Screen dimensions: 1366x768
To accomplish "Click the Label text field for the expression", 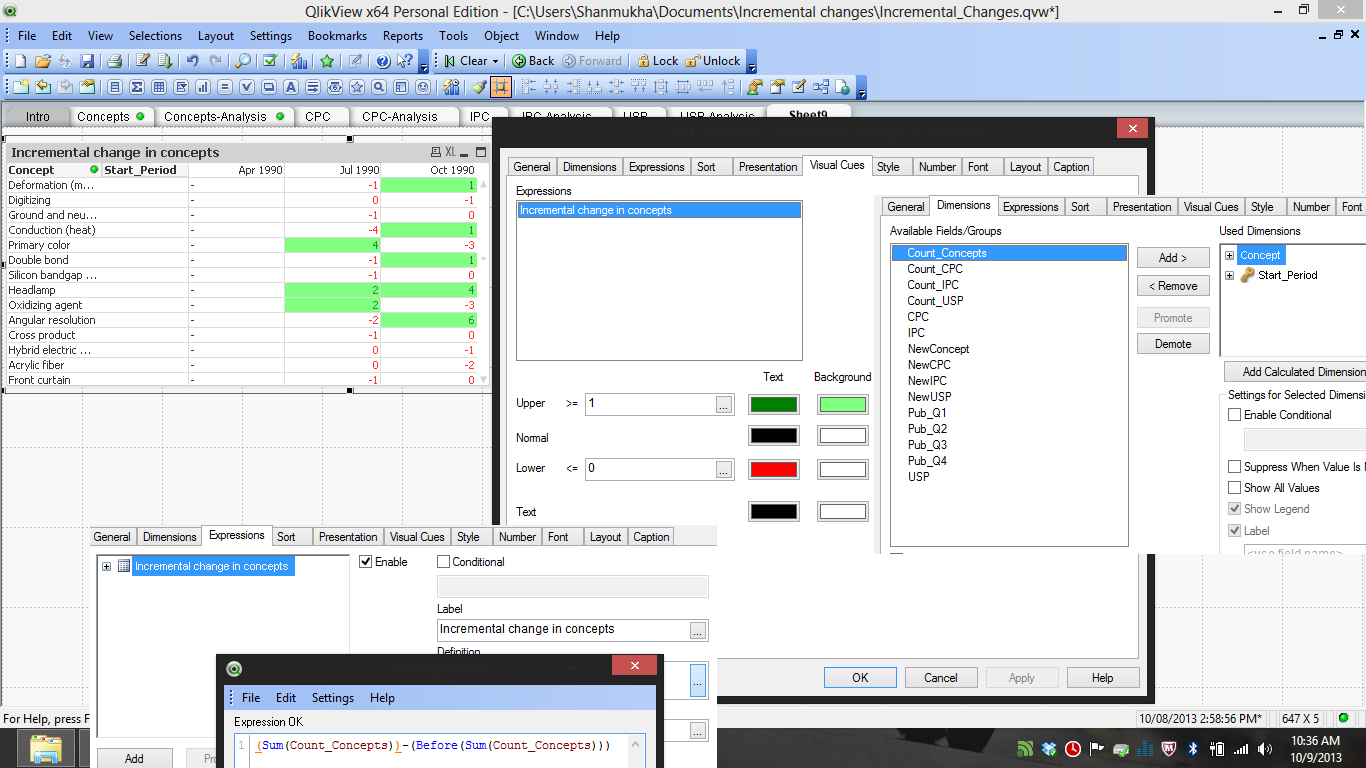I will [563, 630].
